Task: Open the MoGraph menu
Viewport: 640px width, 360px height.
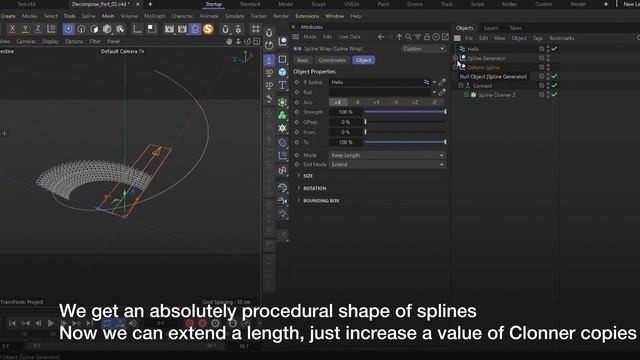Action: click(x=155, y=16)
